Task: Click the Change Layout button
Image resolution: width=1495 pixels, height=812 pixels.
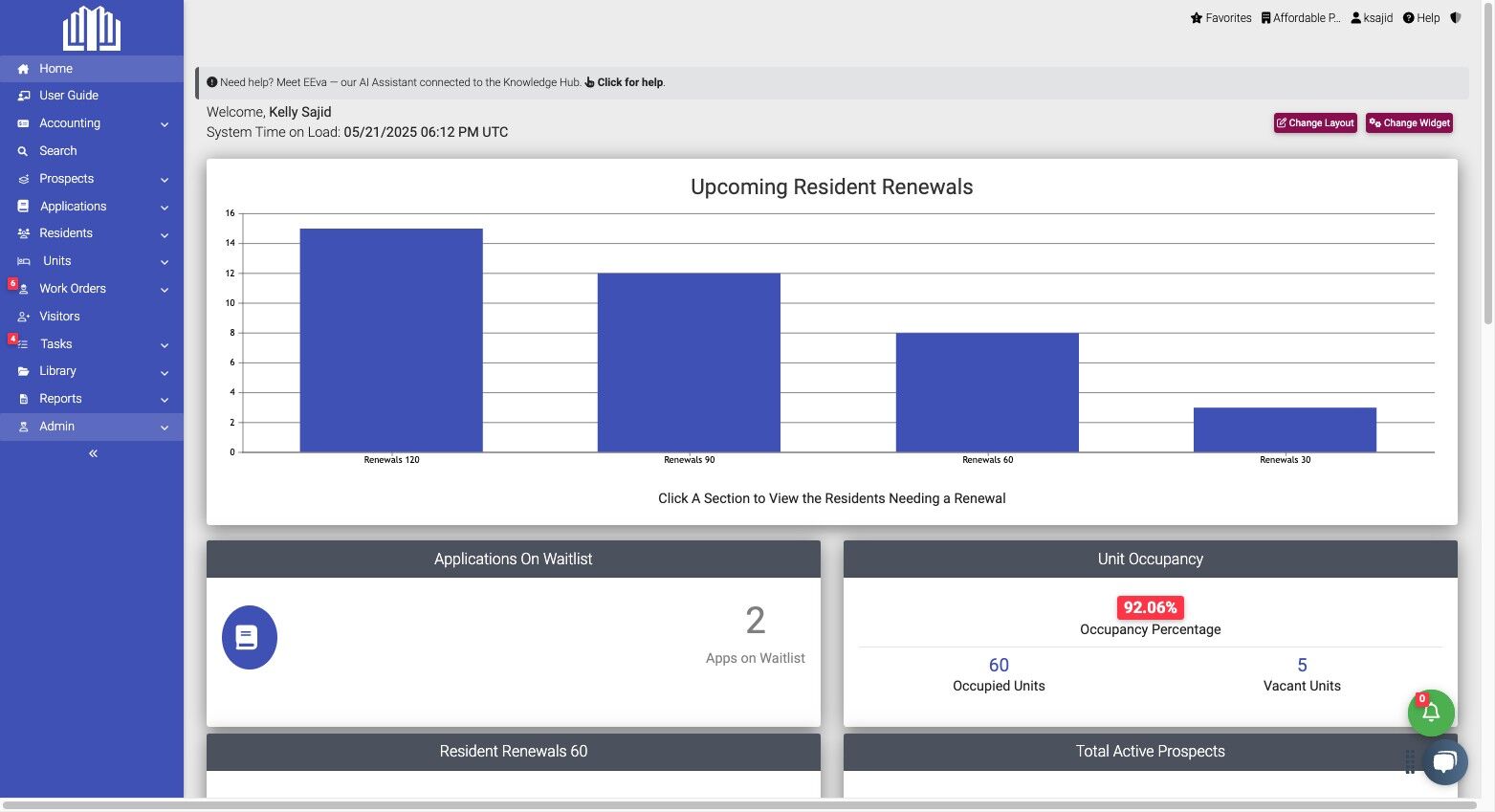Action: pos(1315,122)
